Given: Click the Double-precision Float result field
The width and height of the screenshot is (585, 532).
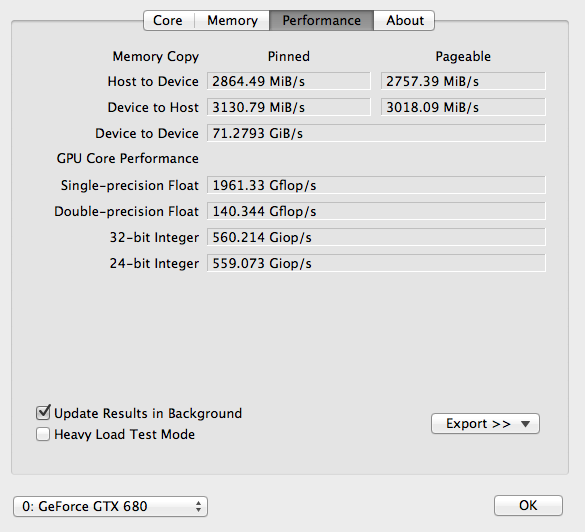Looking at the screenshot, I should (x=376, y=211).
